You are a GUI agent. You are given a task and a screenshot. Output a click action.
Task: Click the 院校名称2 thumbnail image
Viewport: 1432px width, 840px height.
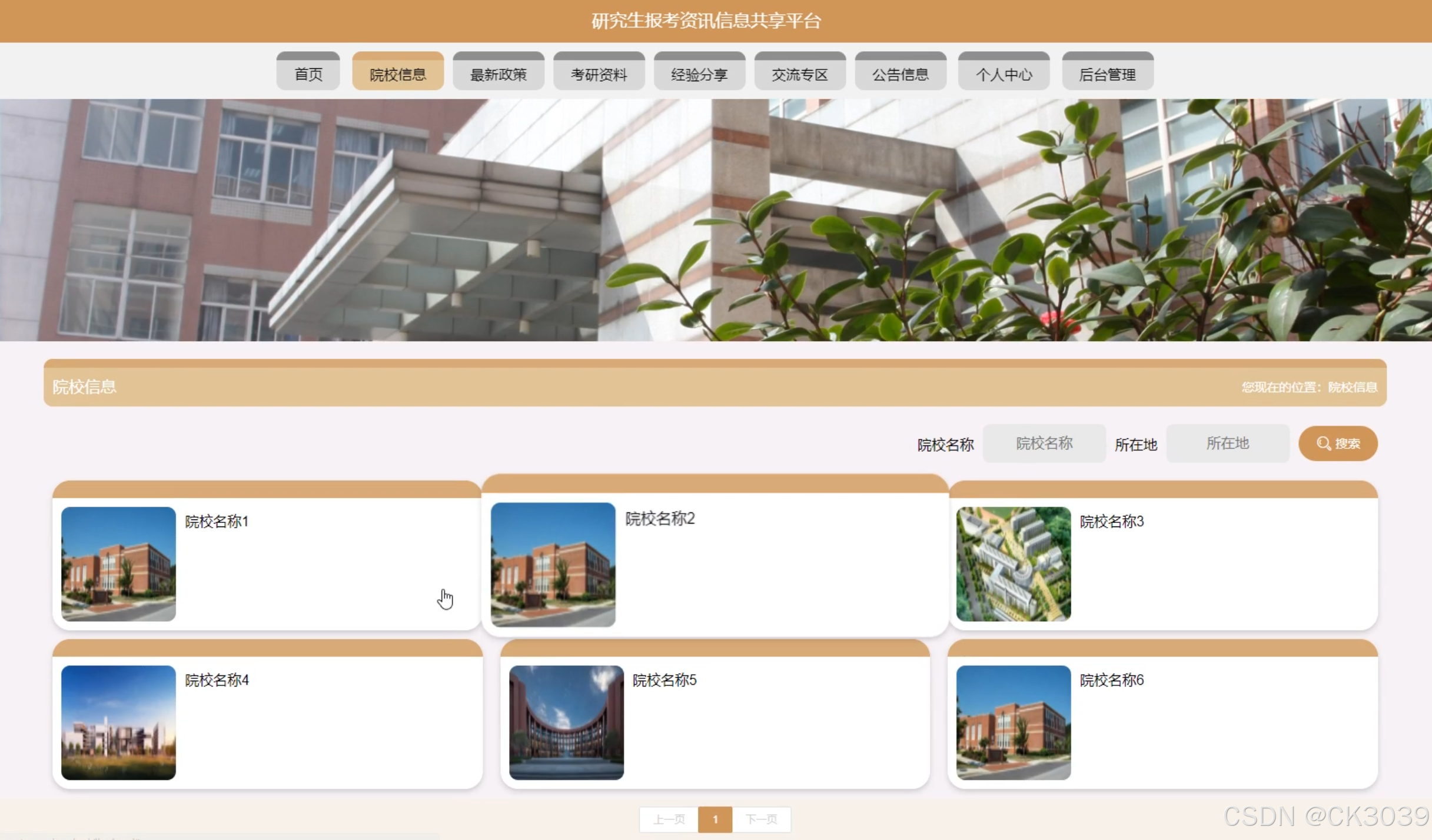pos(553,564)
